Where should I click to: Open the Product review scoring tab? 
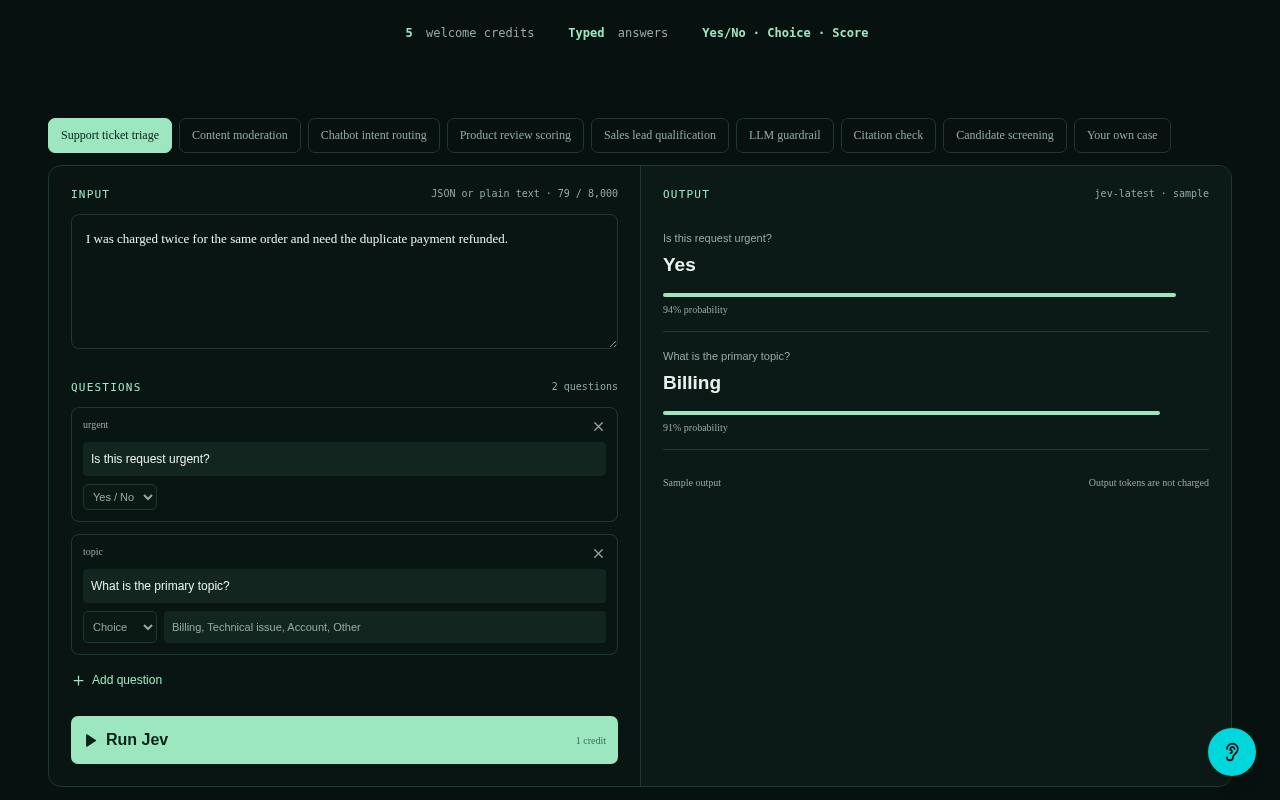coord(515,135)
